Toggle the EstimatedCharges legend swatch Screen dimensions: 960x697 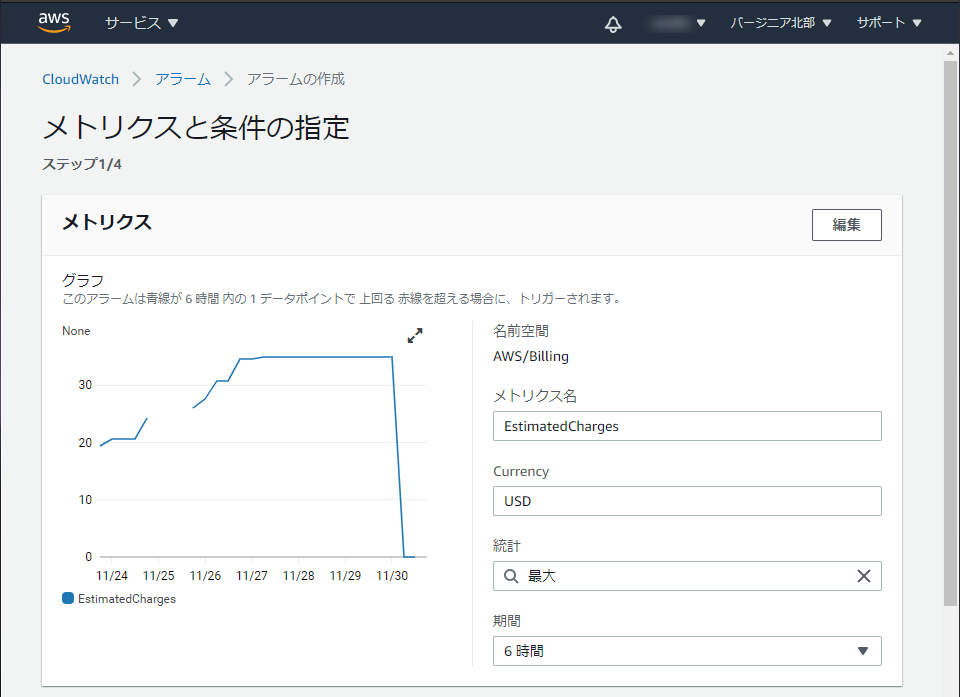coord(68,598)
